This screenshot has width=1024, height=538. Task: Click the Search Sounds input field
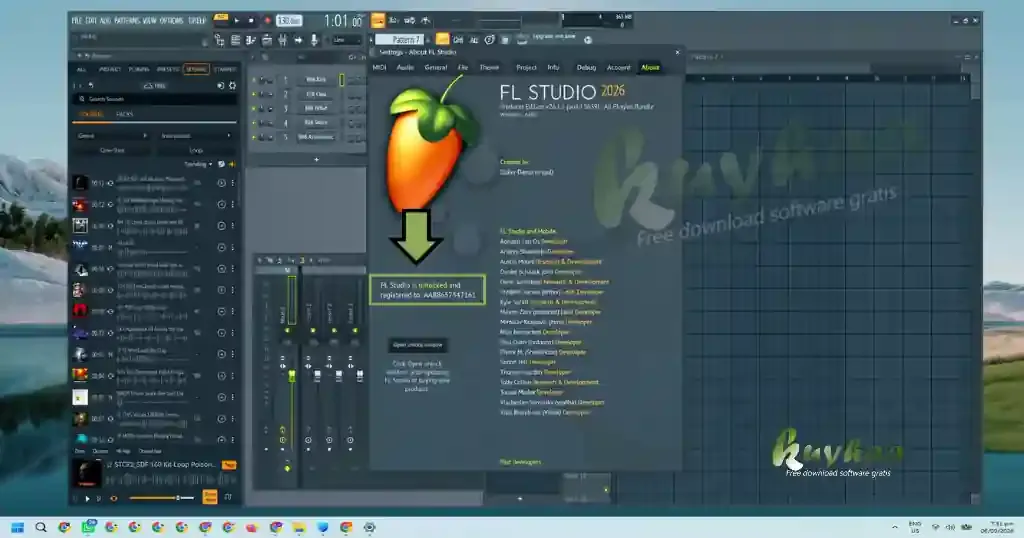(x=155, y=99)
